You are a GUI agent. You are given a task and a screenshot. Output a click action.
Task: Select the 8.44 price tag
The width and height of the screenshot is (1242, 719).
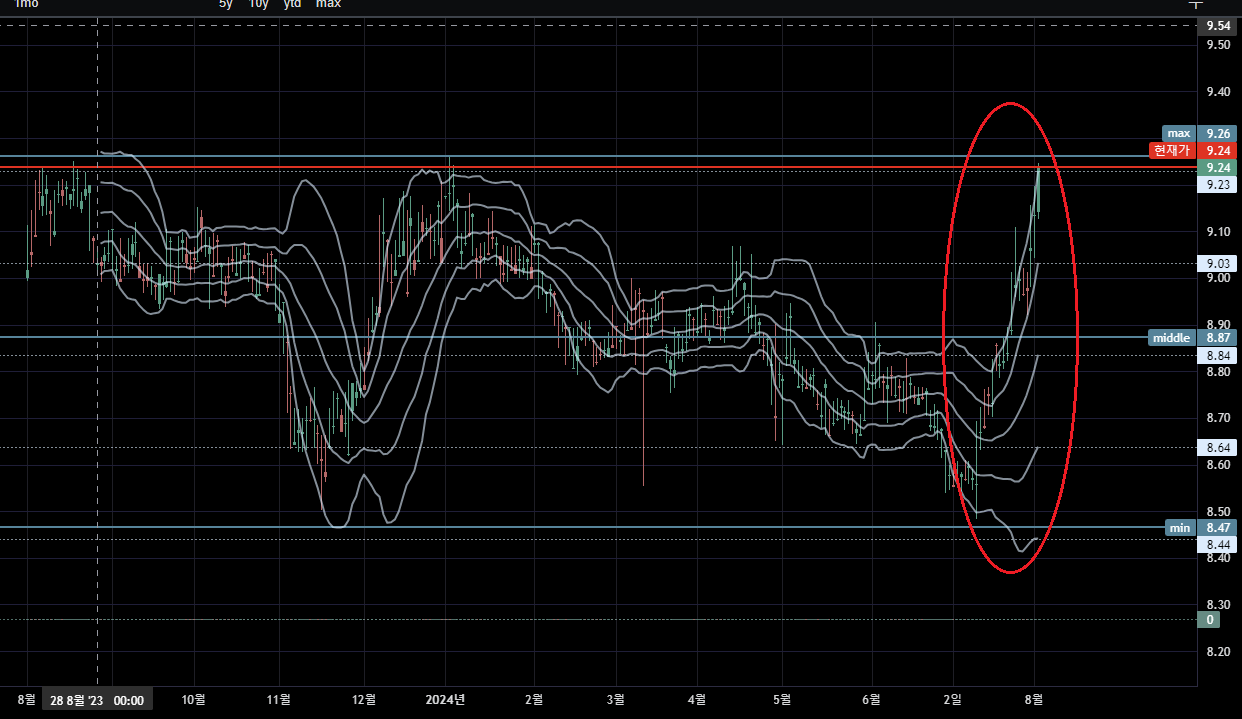pyautogui.click(x=1218, y=544)
